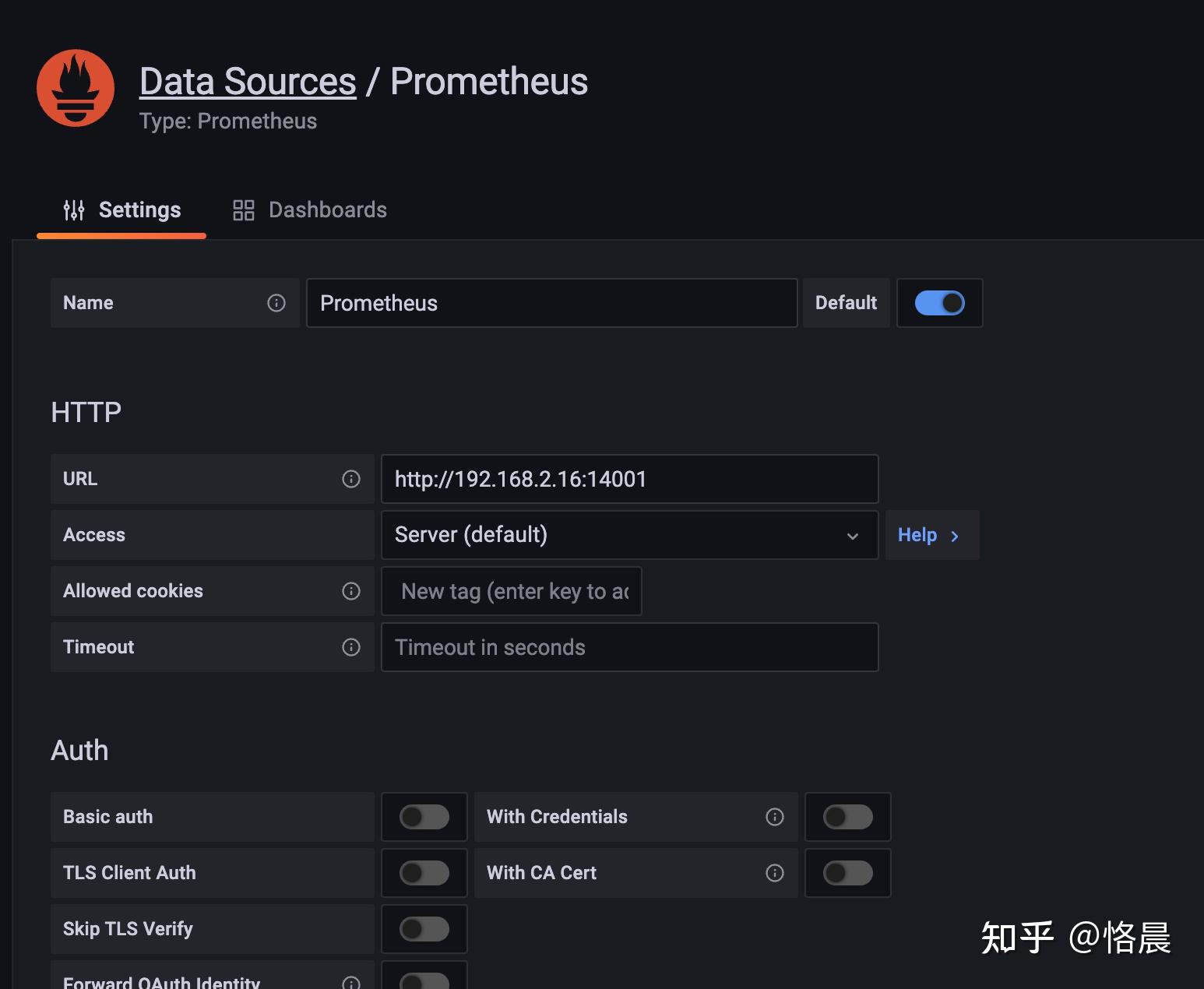Click the info icon beside Allowed cookies
The width and height of the screenshot is (1204, 989).
click(x=350, y=591)
